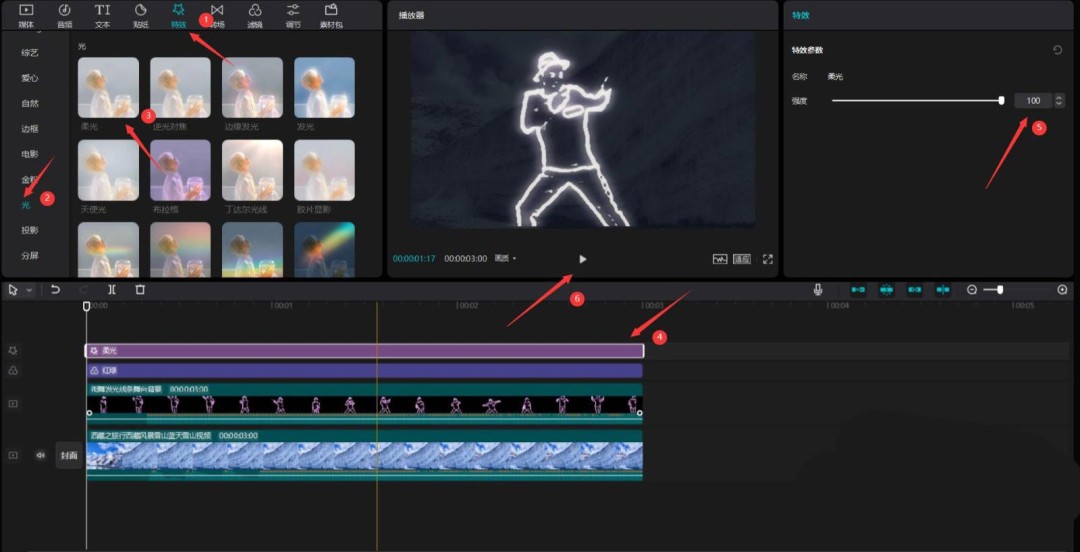
Task: Mute the main video track audio
Action: [41, 455]
